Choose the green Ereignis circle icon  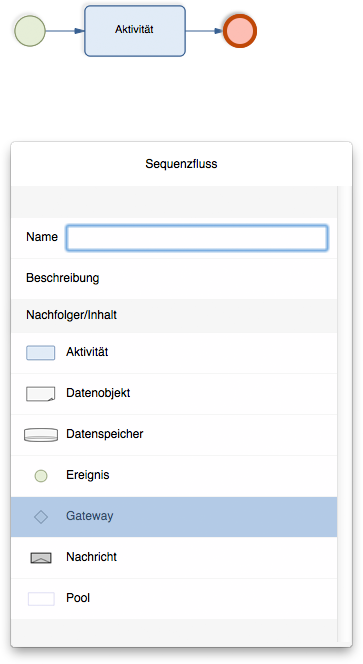[41, 476]
